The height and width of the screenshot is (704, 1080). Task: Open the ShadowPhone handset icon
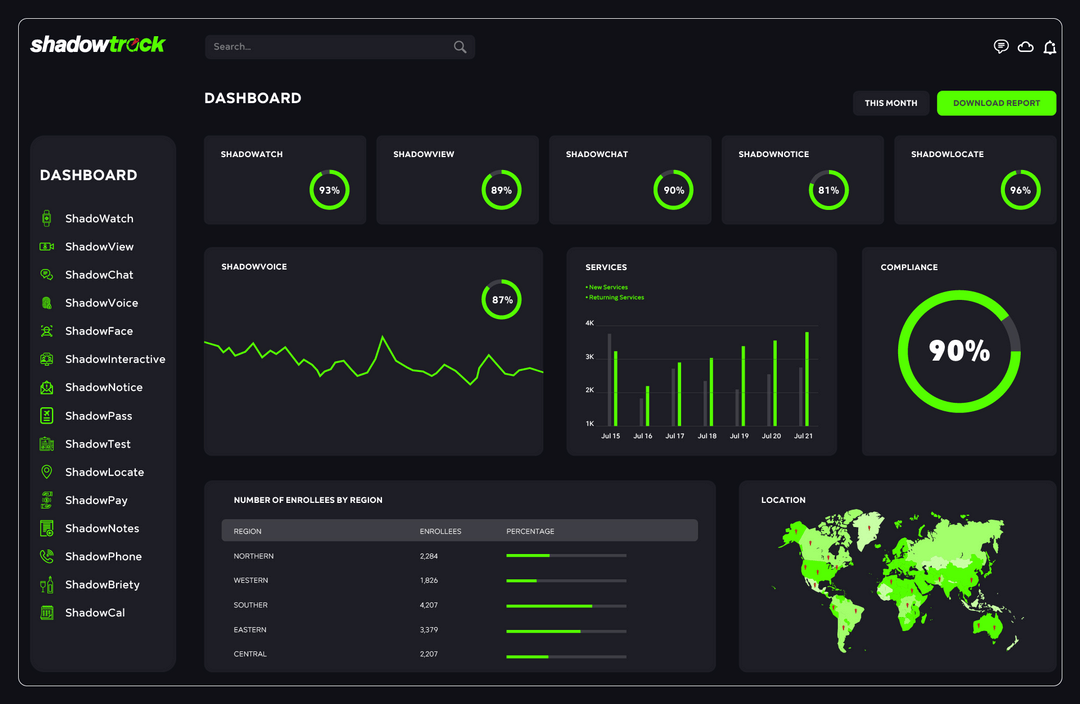46,556
